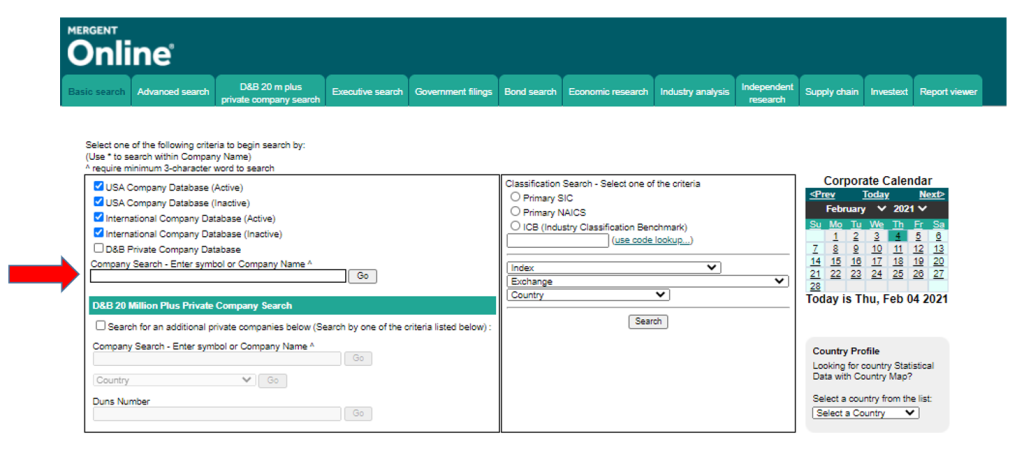The height and width of the screenshot is (454, 1024).
Task: Click the Duns Number input field
Action: click(217, 413)
